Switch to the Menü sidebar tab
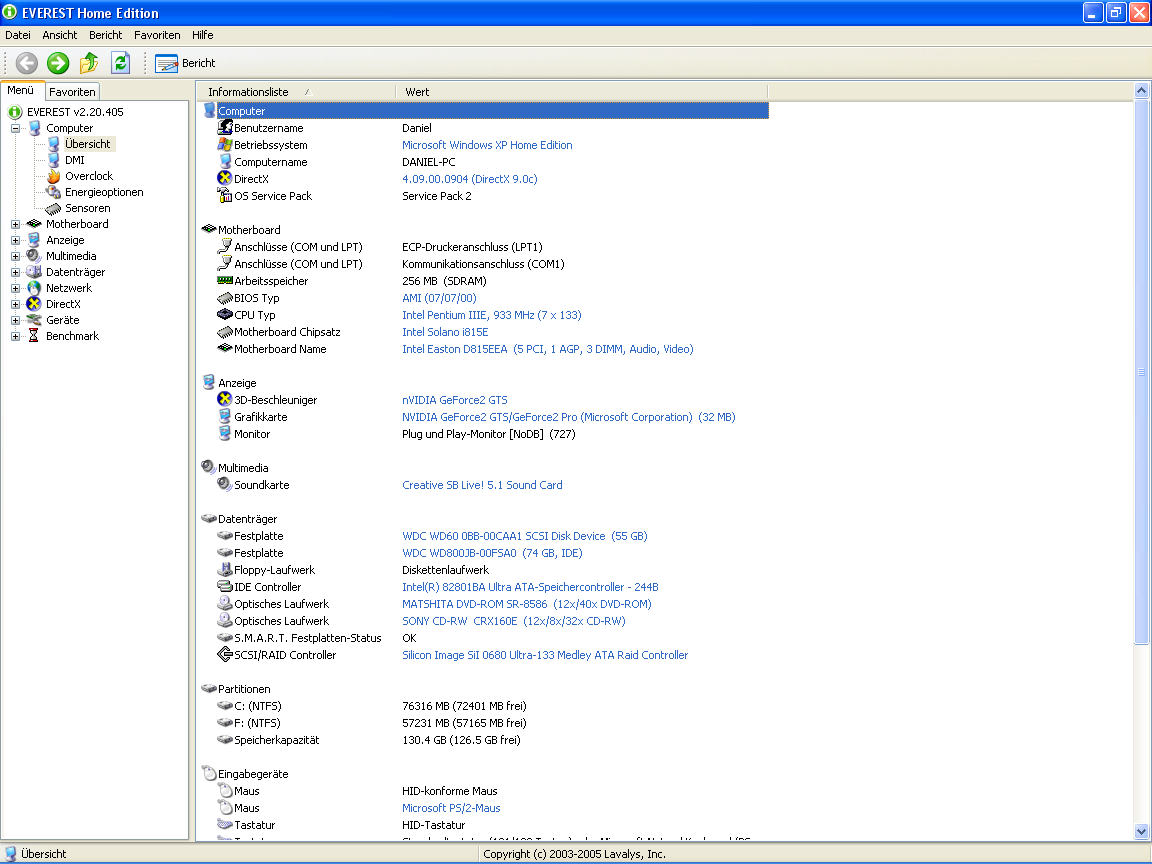1152x864 pixels. coord(21,90)
